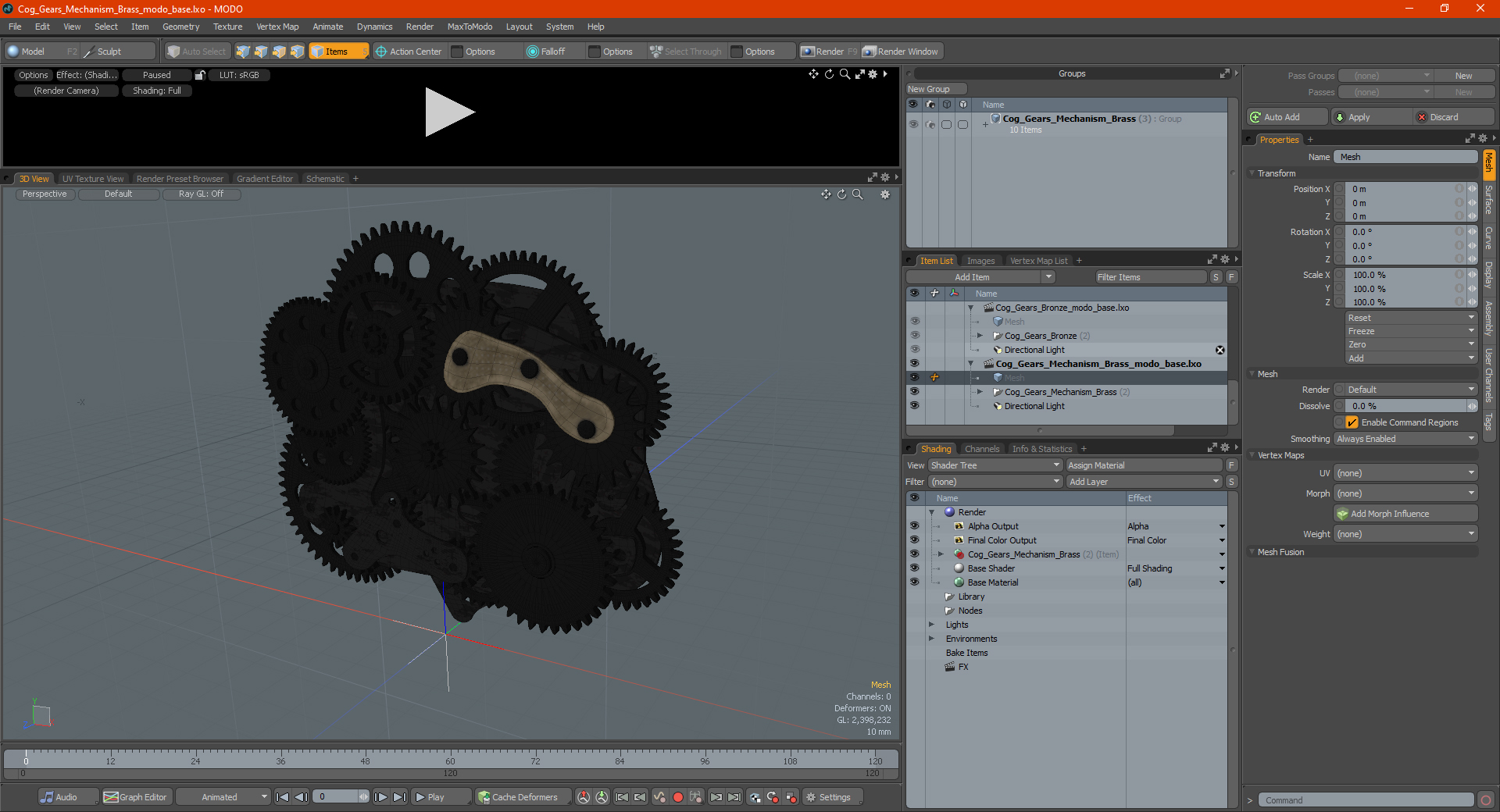
Task: Open the Graph Editor
Action: pos(136,797)
